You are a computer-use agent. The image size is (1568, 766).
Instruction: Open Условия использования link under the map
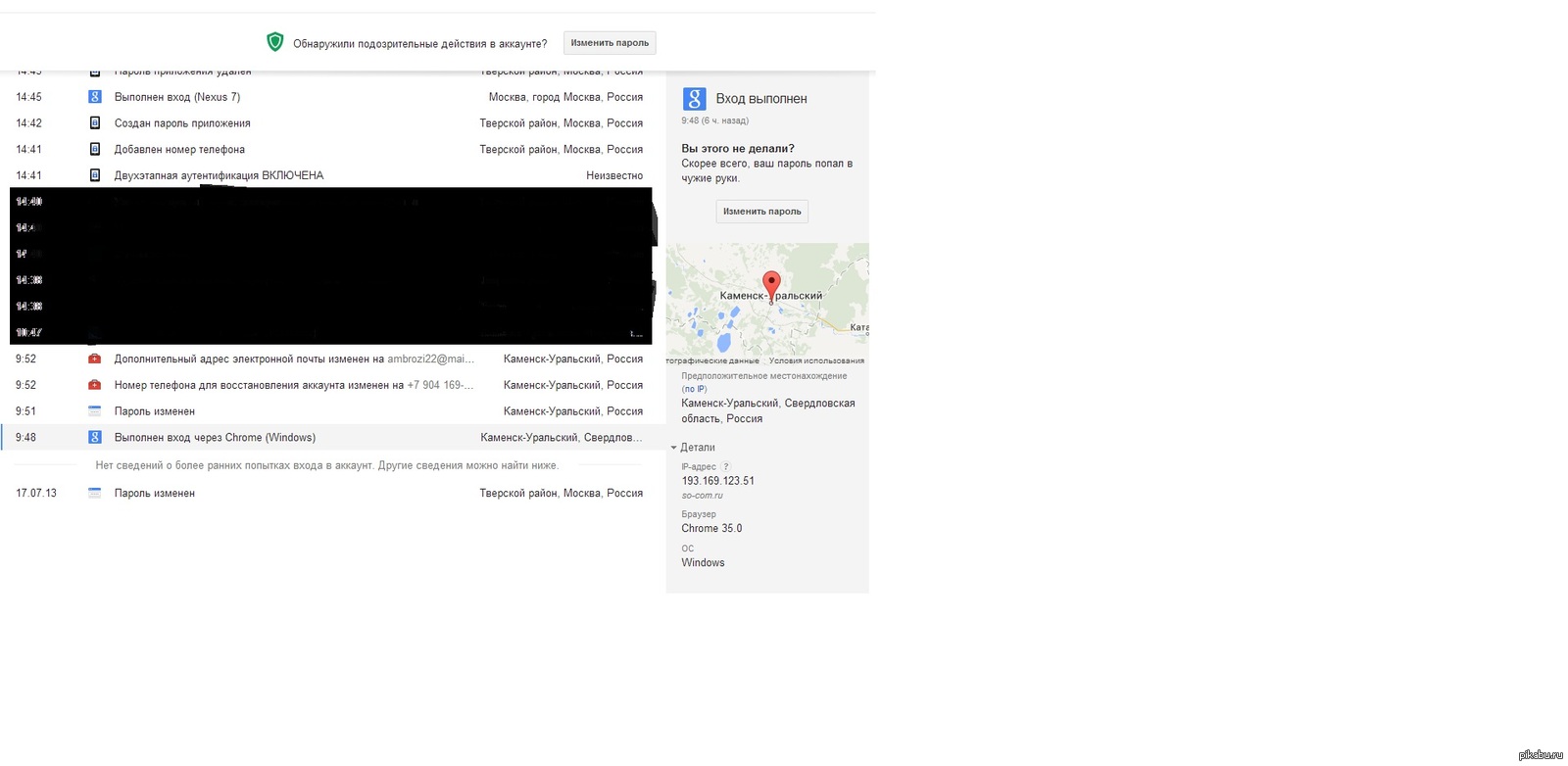pyautogui.click(x=816, y=360)
